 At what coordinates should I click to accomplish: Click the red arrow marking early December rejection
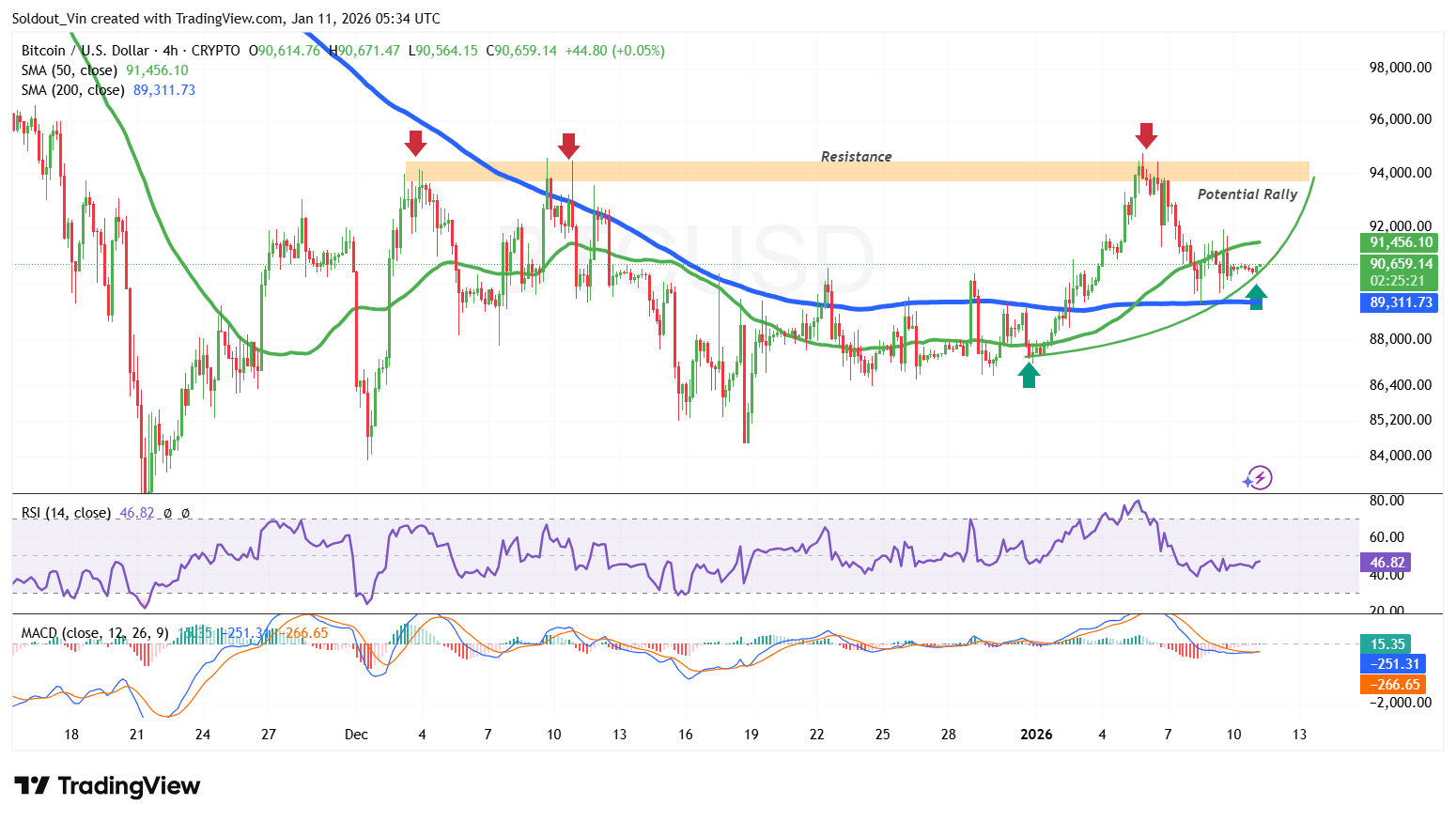(416, 144)
